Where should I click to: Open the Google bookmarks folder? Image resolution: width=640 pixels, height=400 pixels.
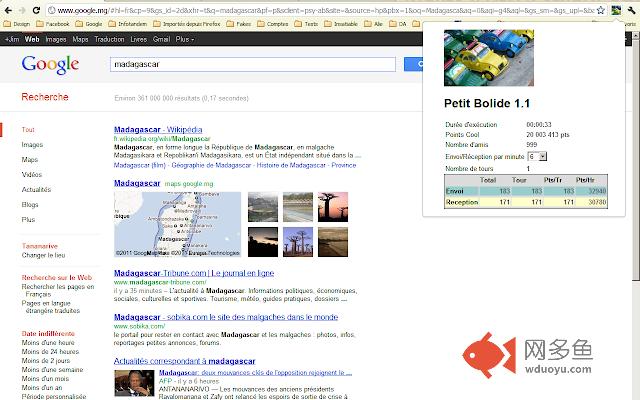click(x=89, y=24)
